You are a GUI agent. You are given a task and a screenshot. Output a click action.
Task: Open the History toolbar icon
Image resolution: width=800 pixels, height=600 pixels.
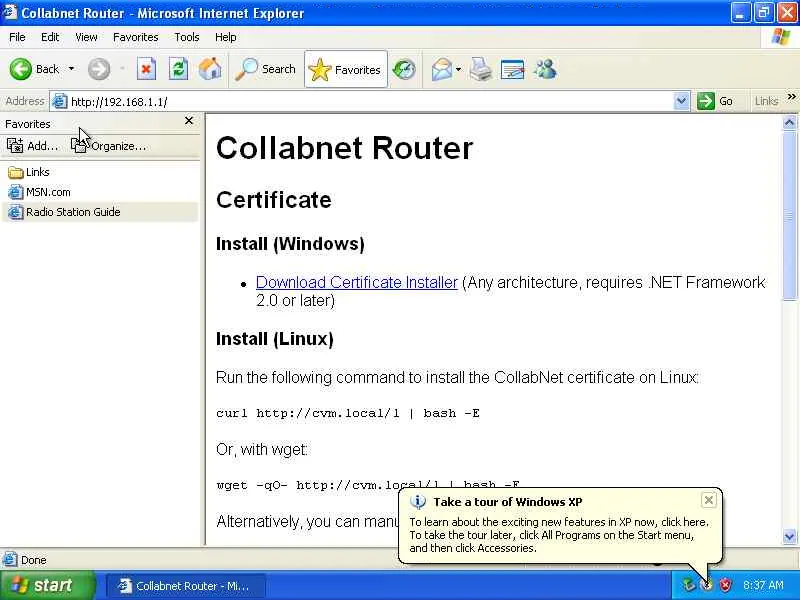point(404,69)
